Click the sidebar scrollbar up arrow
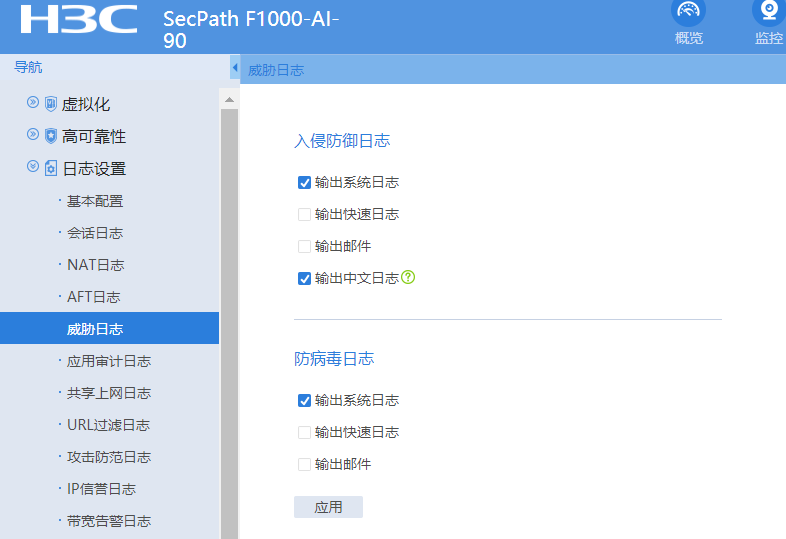The height and width of the screenshot is (539, 786). [229, 100]
